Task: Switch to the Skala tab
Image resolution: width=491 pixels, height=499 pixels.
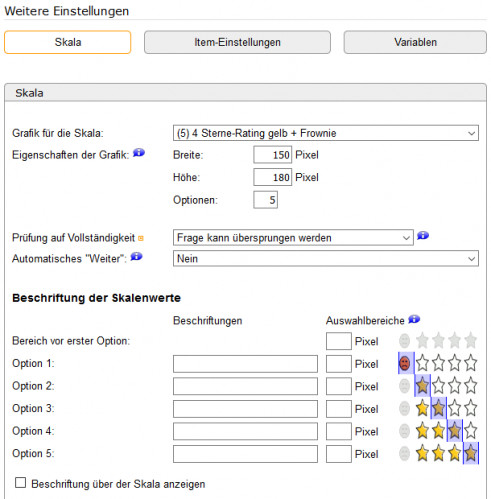Action: pyautogui.click(x=68, y=42)
